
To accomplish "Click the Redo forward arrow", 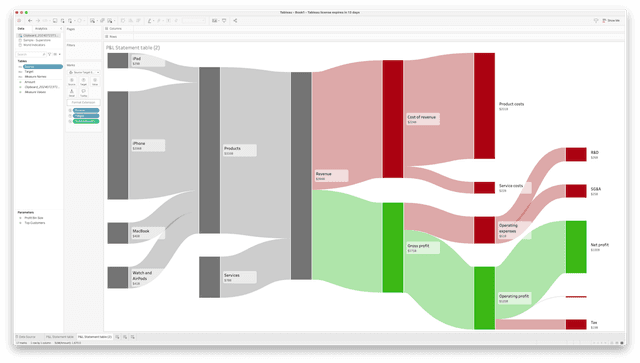I will coord(38,20).
